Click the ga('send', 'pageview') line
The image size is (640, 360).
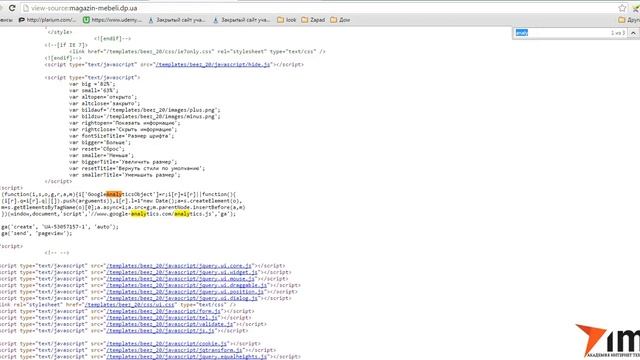[36, 233]
